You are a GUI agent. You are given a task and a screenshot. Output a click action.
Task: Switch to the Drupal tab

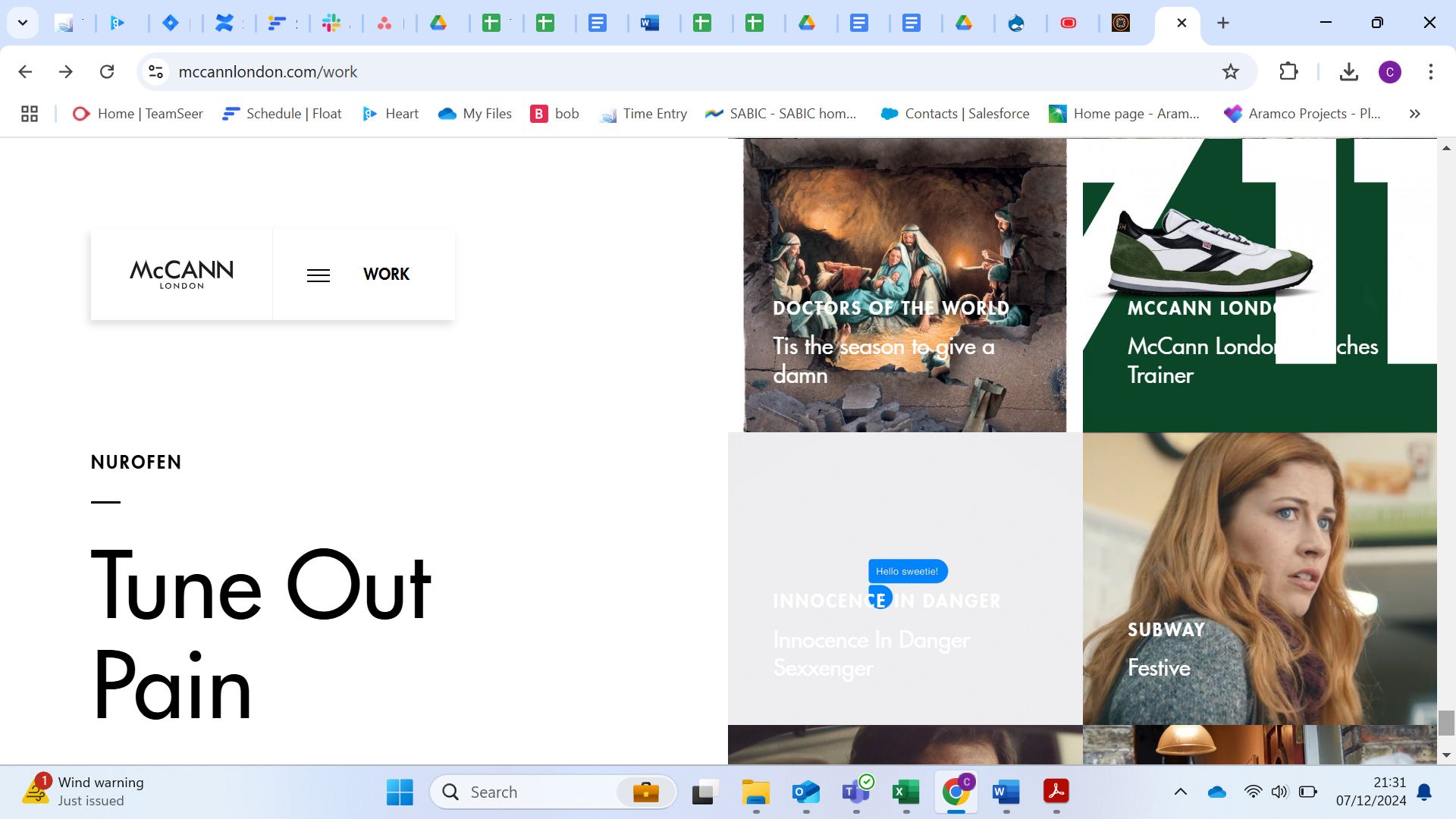coord(1016,23)
